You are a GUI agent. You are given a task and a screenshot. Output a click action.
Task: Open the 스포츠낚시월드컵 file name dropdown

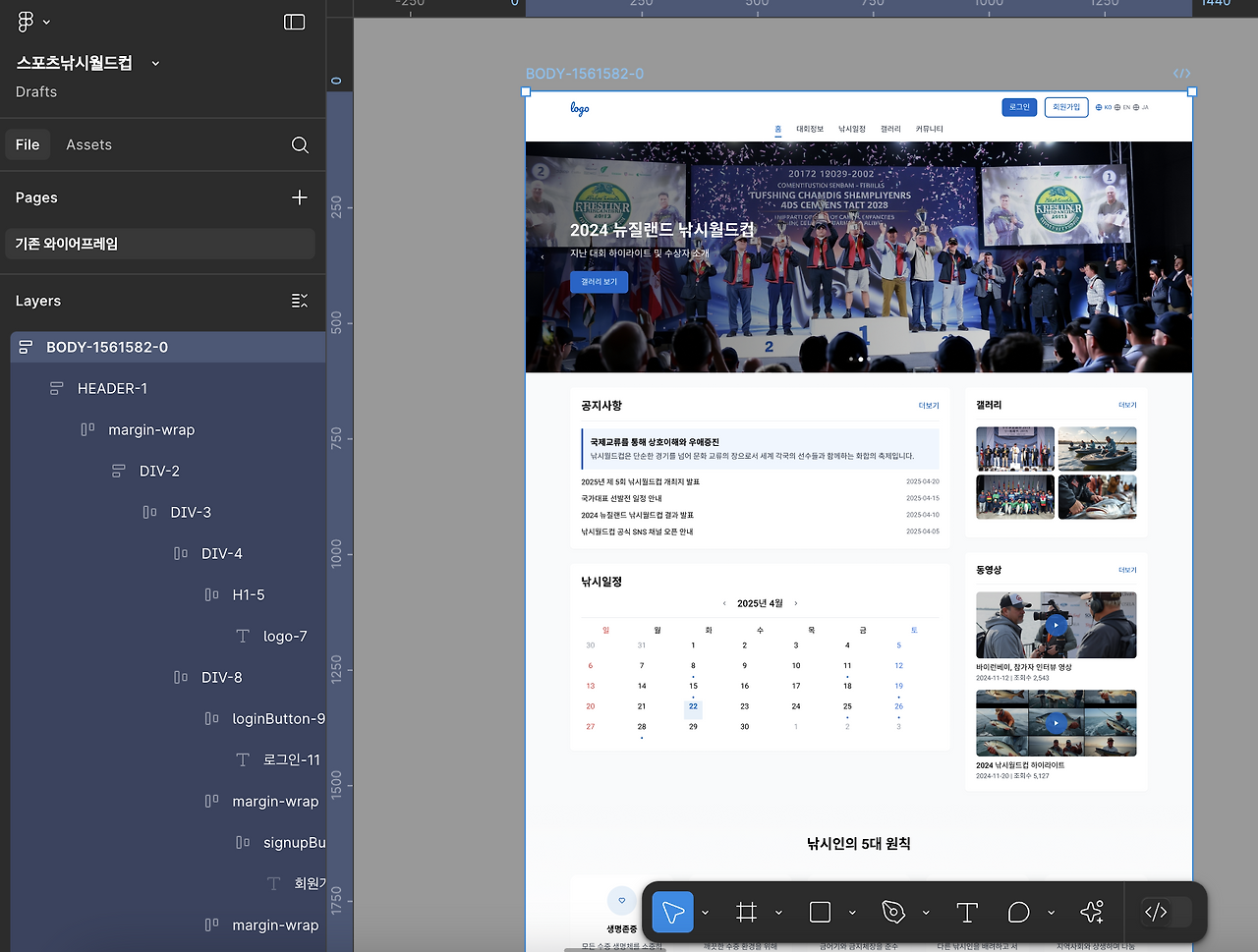tap(155, 64)
